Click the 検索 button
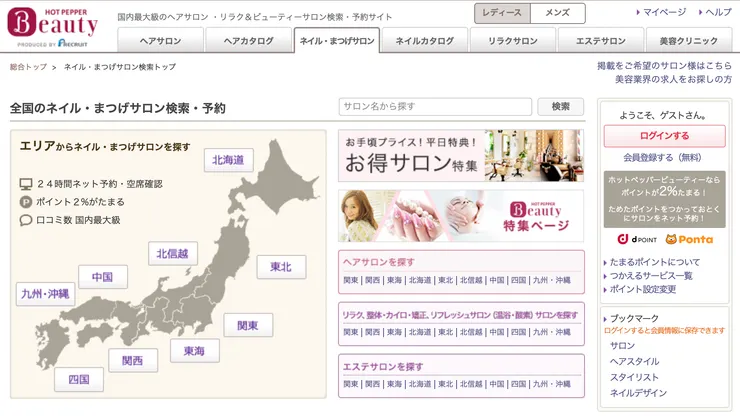740x416 pixels. coord(561,107)
